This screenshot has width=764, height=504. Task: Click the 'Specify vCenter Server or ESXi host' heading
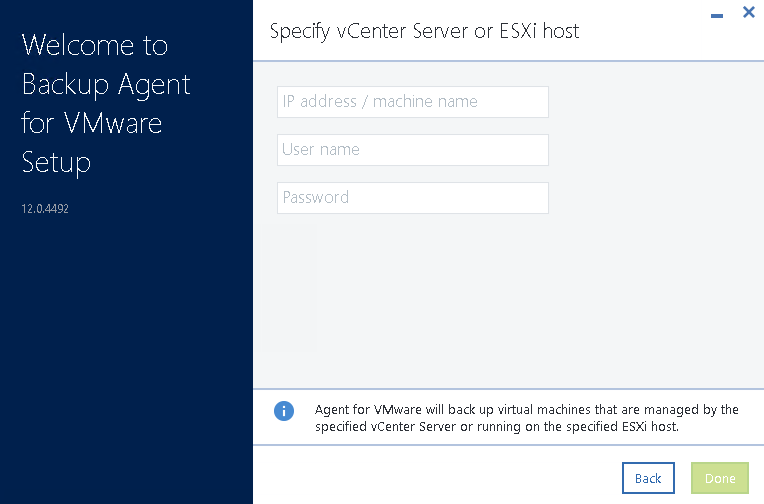pyautogui.click(x=424, y=32)
